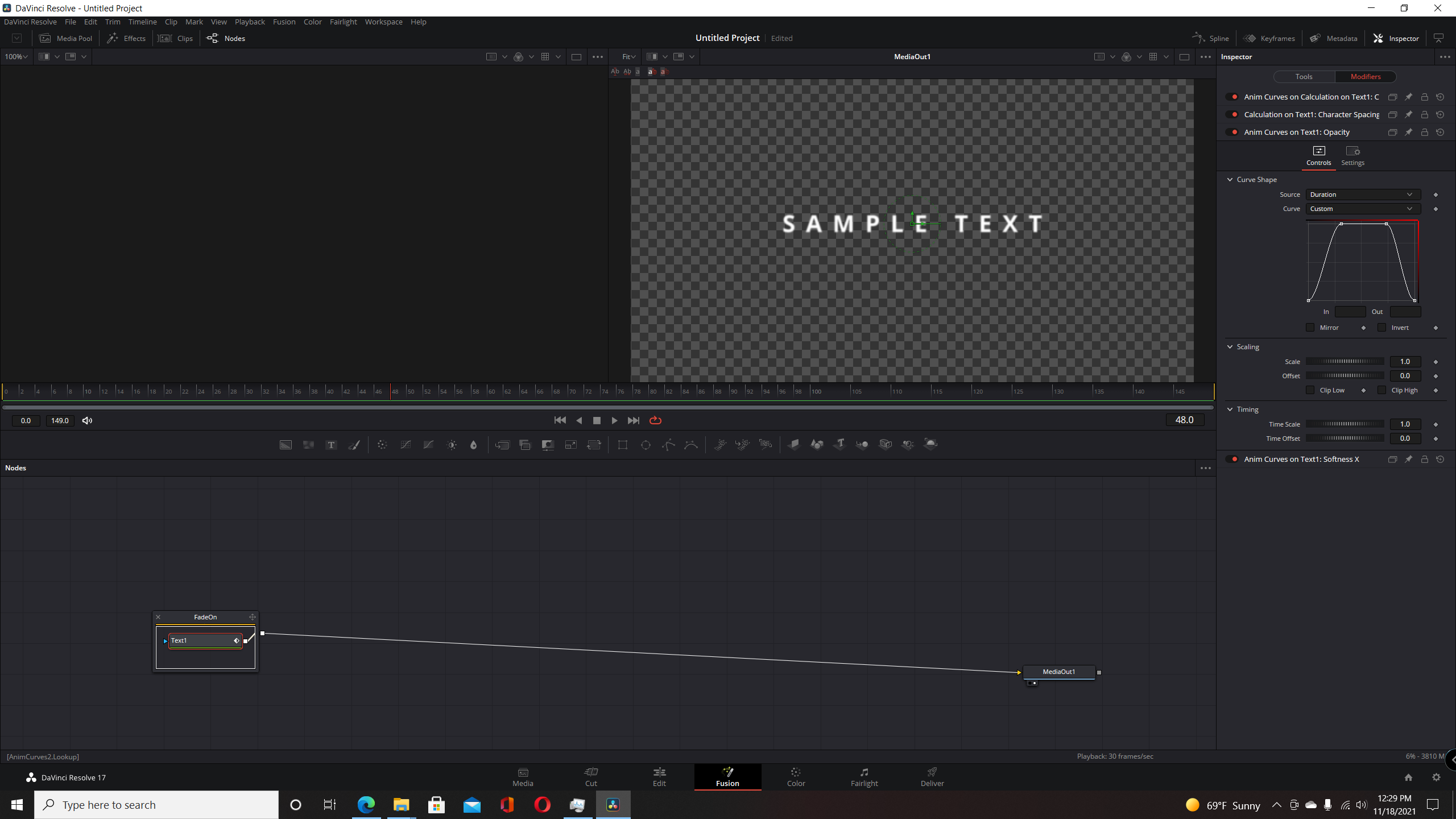1456x819 pixels.
Task: Add a B-Spline mask
Action: pos(691,445)
